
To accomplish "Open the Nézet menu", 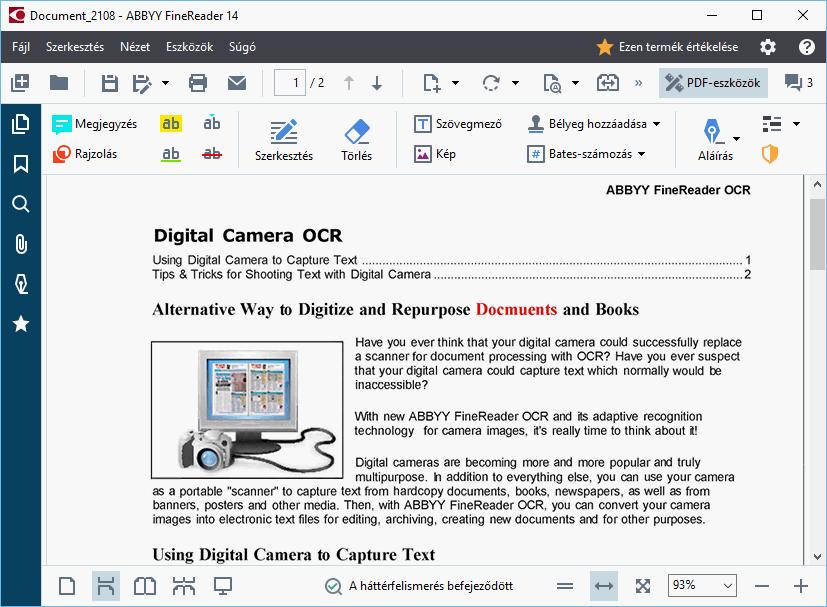I will (135, 47).
